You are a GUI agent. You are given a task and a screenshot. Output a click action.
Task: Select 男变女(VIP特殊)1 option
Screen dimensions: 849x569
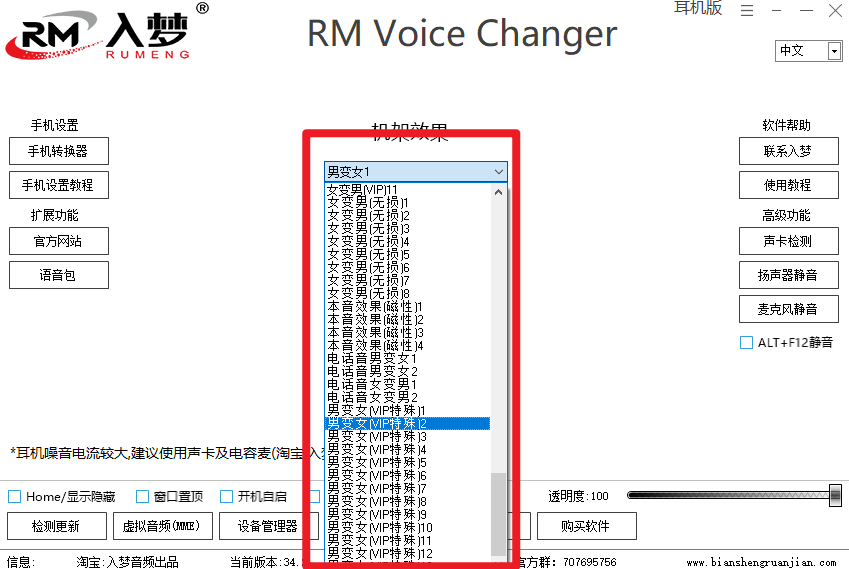408,410
